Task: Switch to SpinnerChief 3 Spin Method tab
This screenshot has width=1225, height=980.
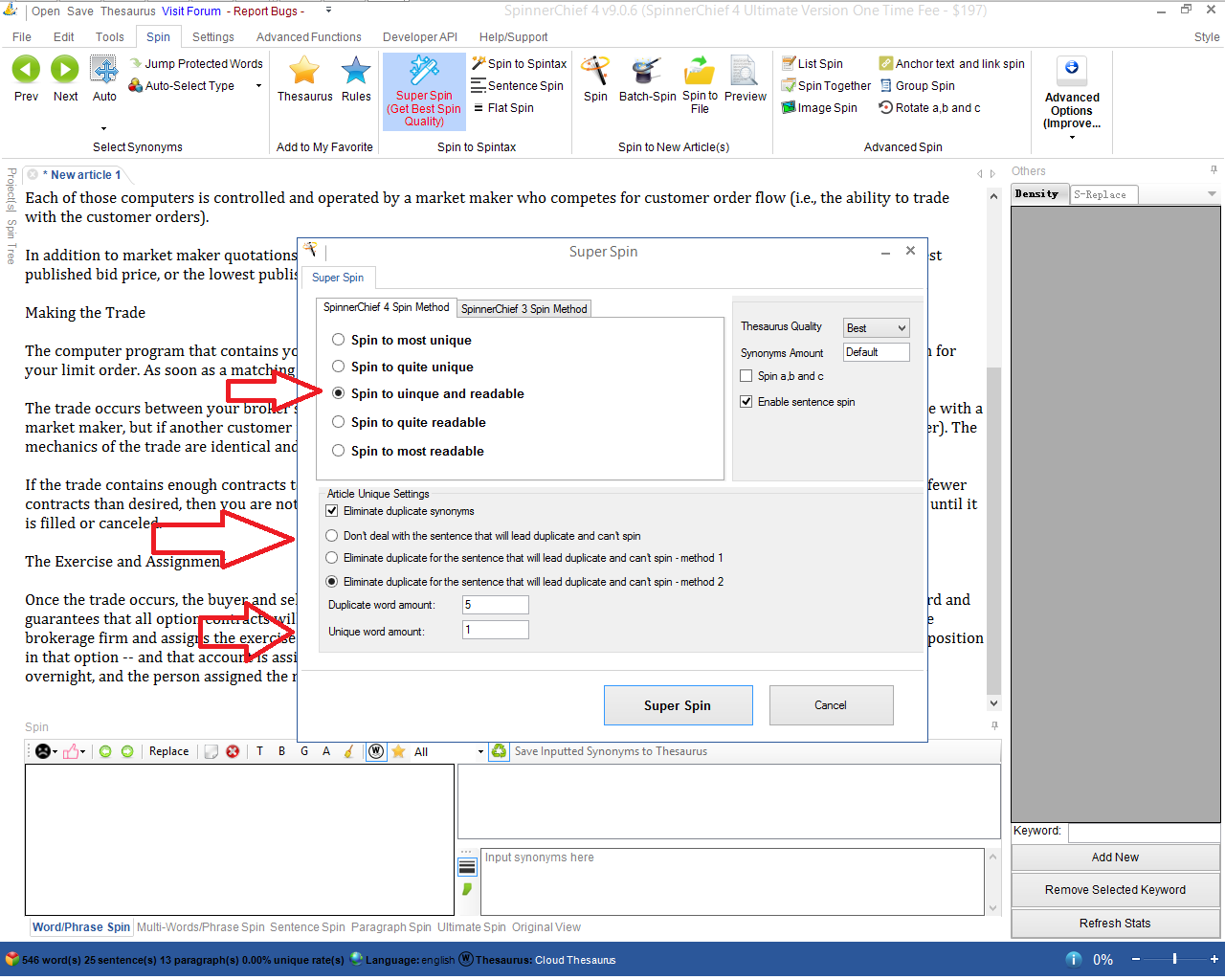Action: tap(523, 309)
